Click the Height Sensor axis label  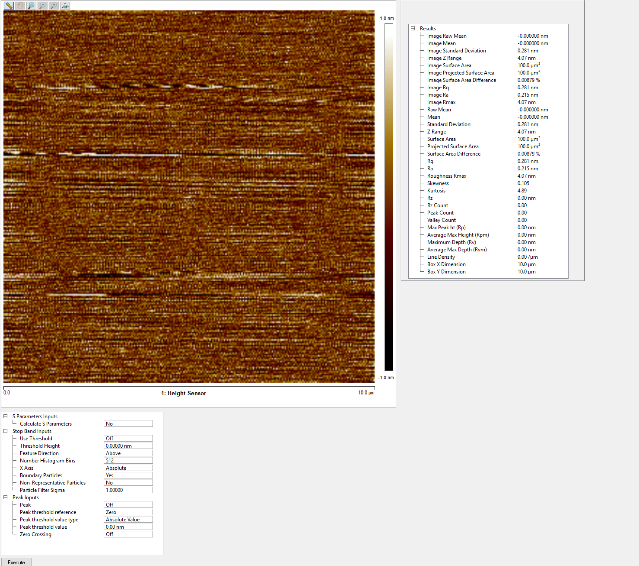tap(183, 393)
